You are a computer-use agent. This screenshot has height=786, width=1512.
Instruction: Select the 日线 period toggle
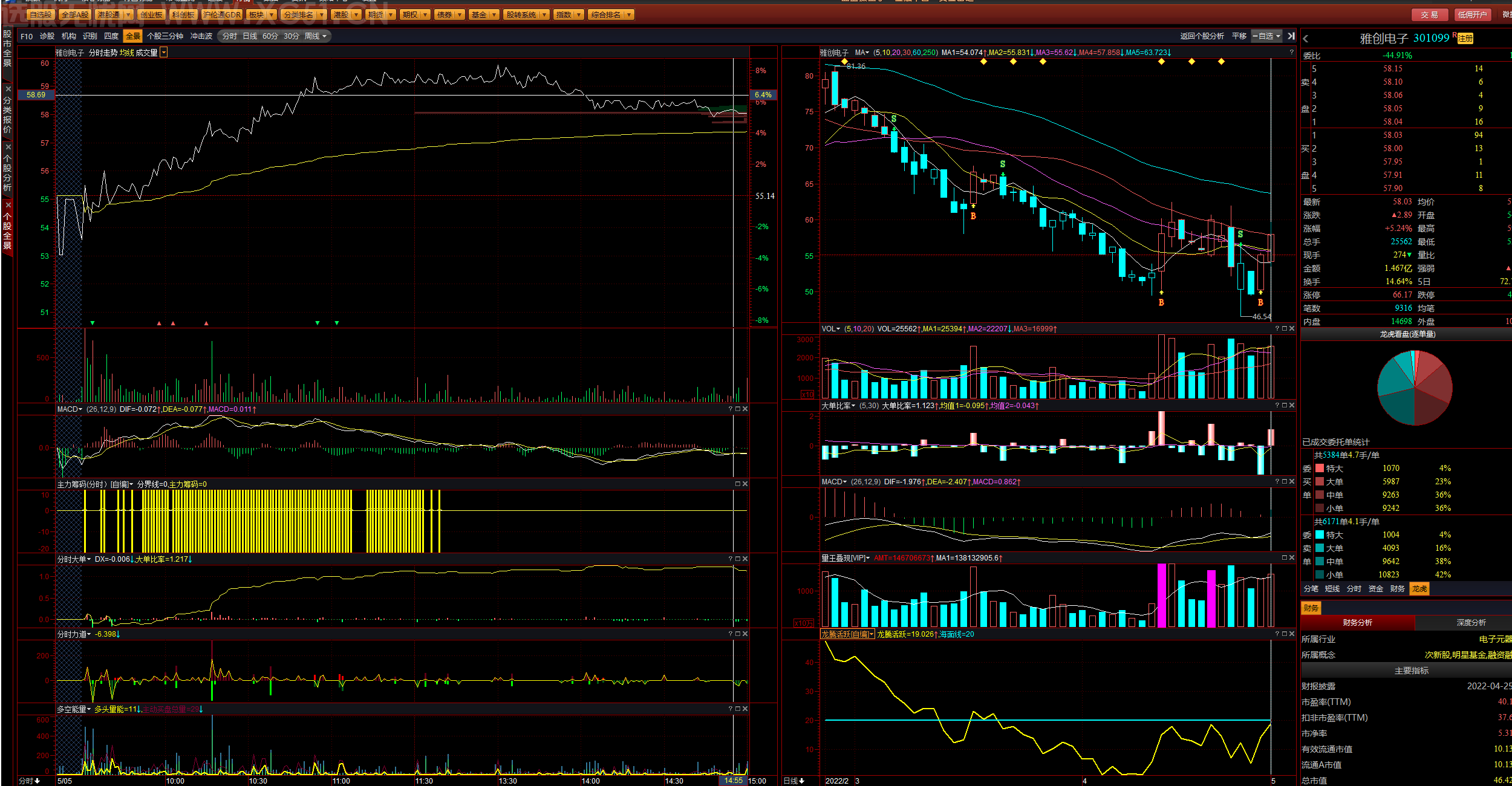[250, 36]
